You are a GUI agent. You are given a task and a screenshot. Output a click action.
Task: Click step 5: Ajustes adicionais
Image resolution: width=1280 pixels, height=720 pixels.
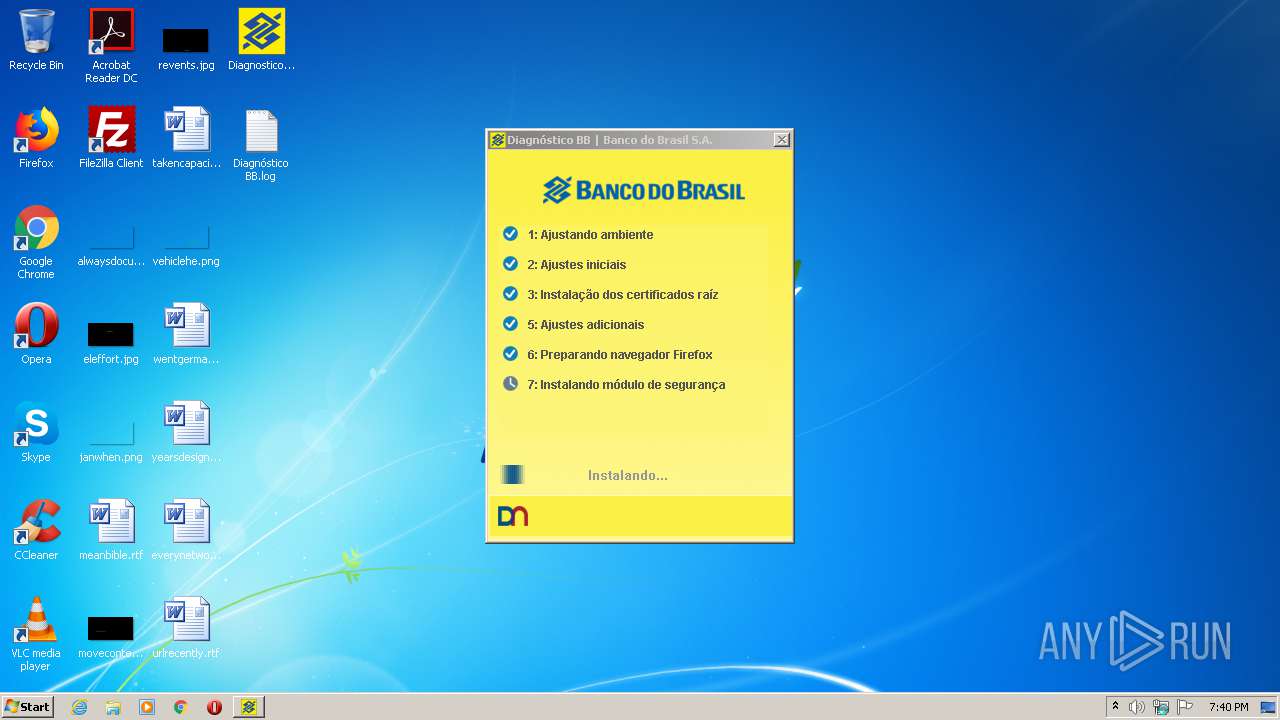point(586,325)
